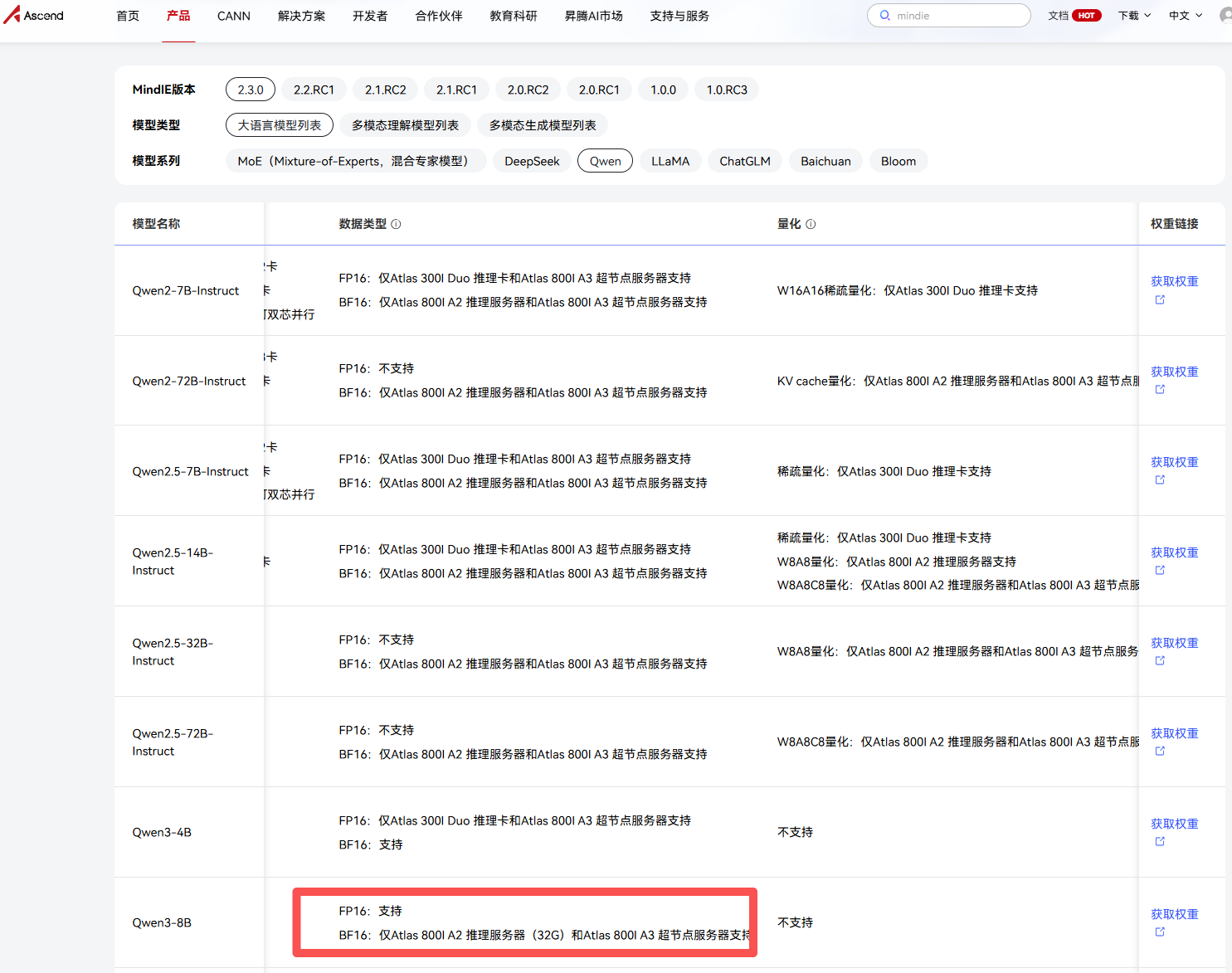Filter by Bloom model series
This screenshot has height=973, width=1232.
click(898, 161)
